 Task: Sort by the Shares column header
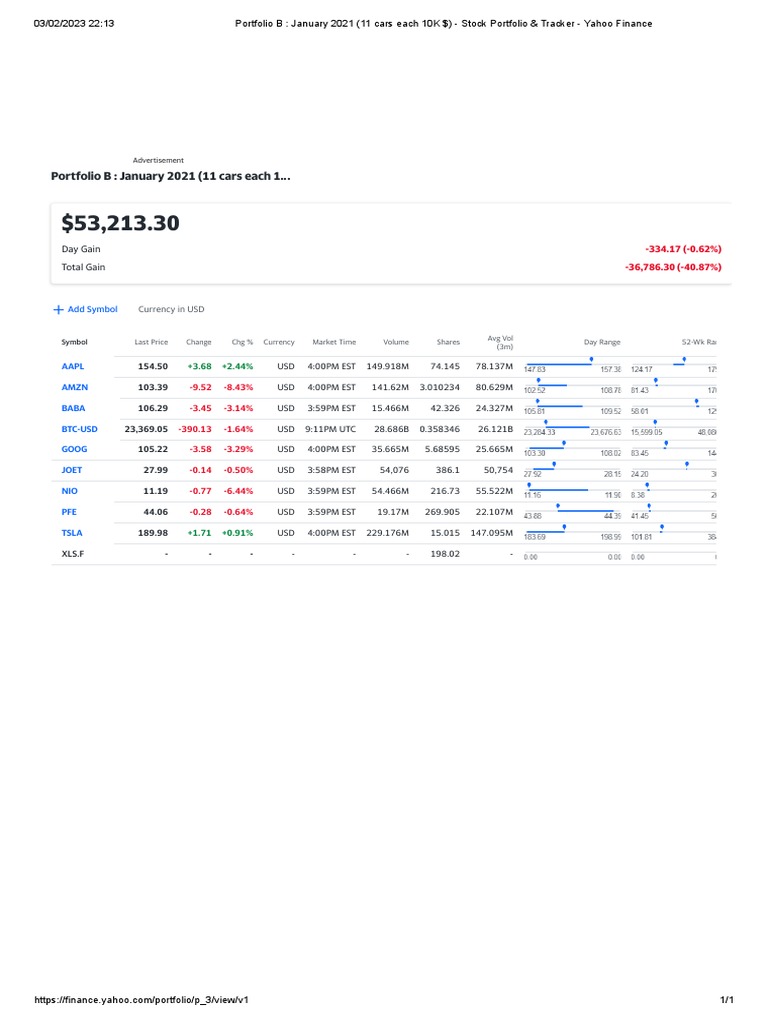click(x=448, y=342)
